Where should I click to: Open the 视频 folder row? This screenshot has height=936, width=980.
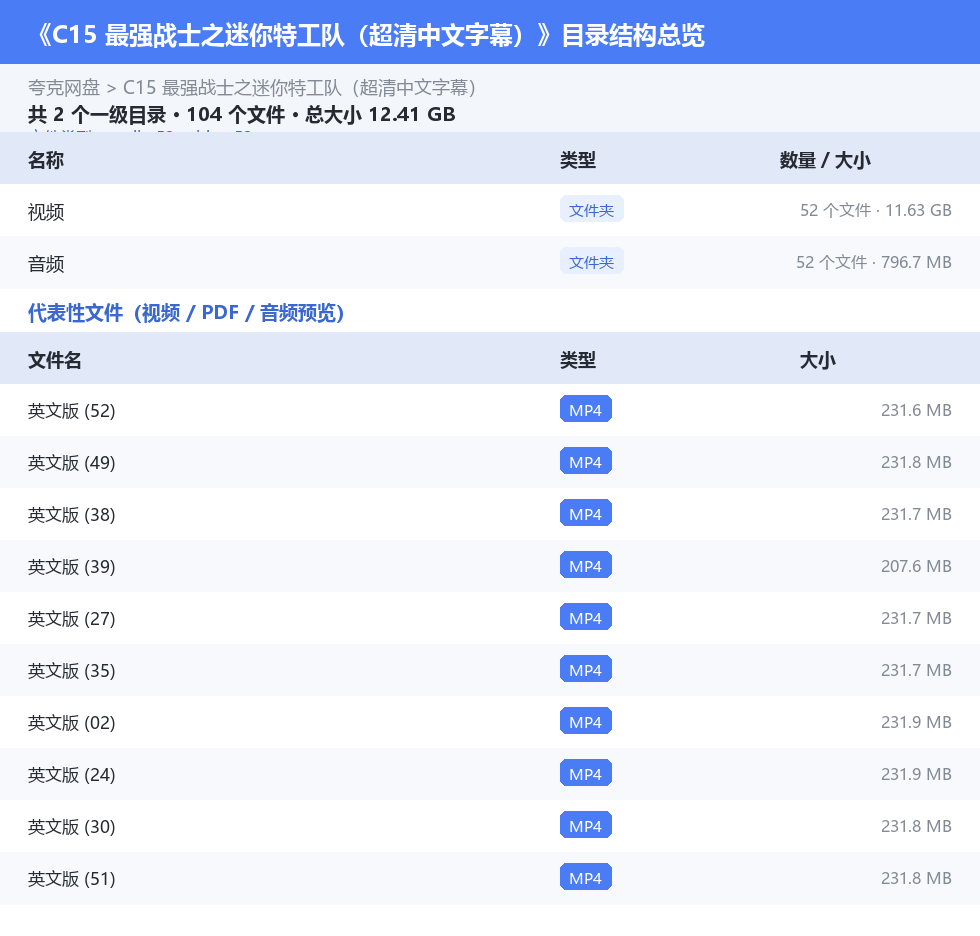point(490,211)
